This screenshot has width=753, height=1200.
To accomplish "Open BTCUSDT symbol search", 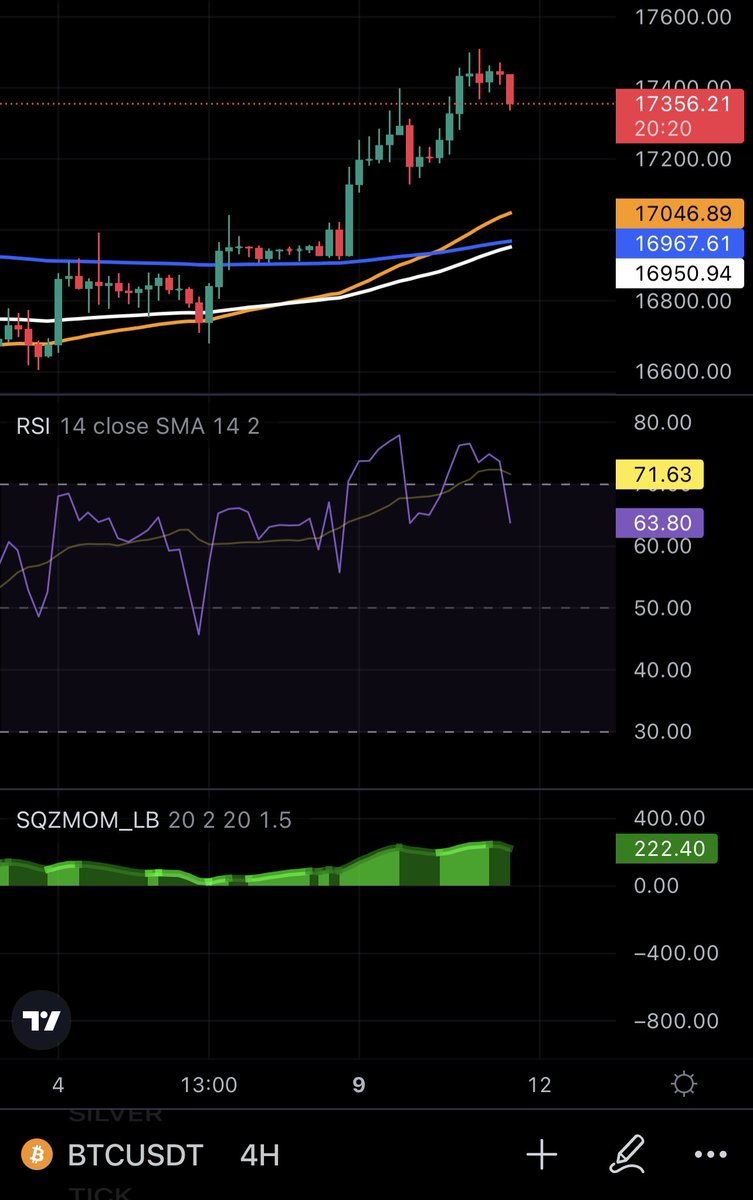I will 135,1156.
